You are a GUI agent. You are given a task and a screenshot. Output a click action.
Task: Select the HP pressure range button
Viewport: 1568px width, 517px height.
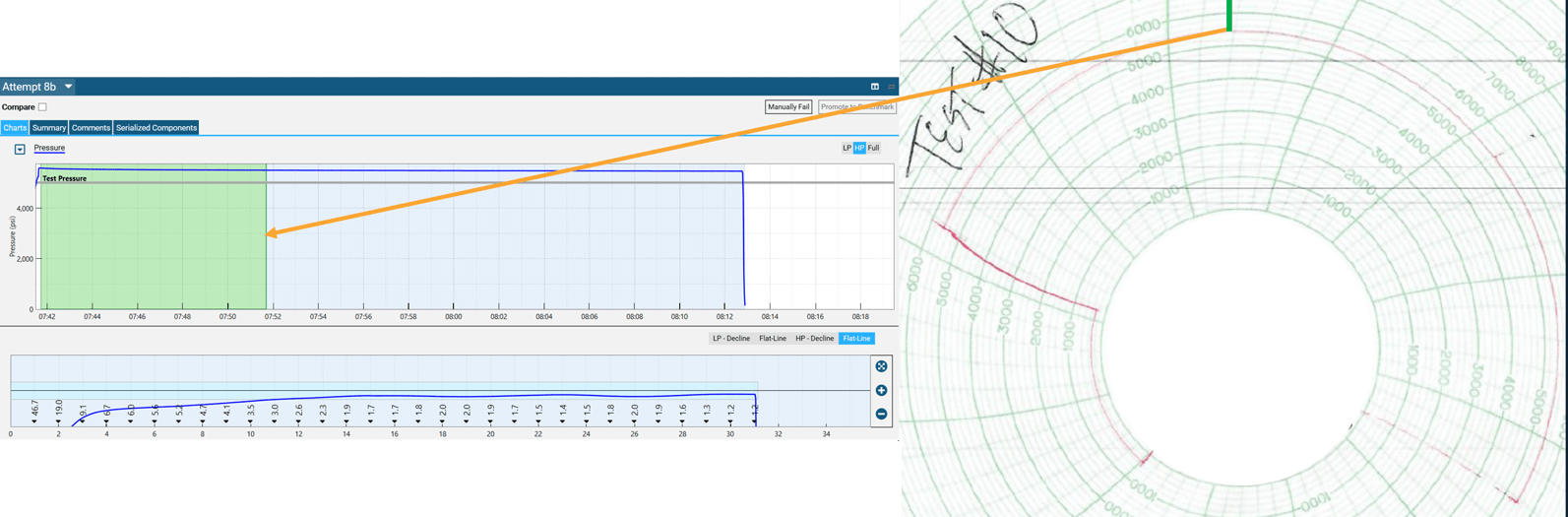click(x=859, y=148)
